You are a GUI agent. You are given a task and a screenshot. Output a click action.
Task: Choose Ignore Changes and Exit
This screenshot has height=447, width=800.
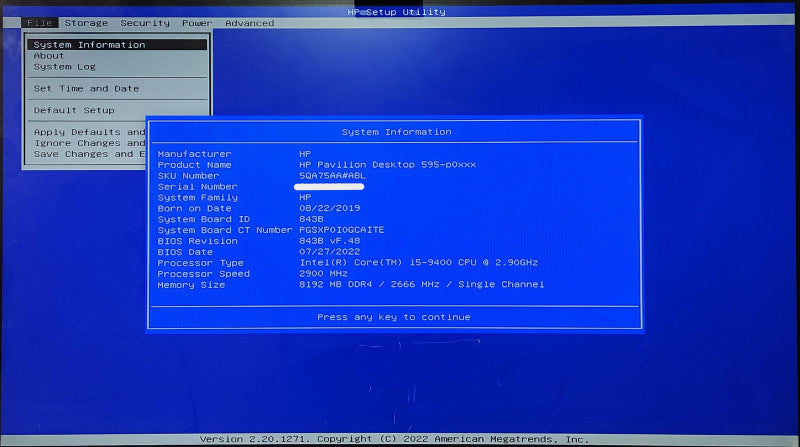click(x=89, y=143)
